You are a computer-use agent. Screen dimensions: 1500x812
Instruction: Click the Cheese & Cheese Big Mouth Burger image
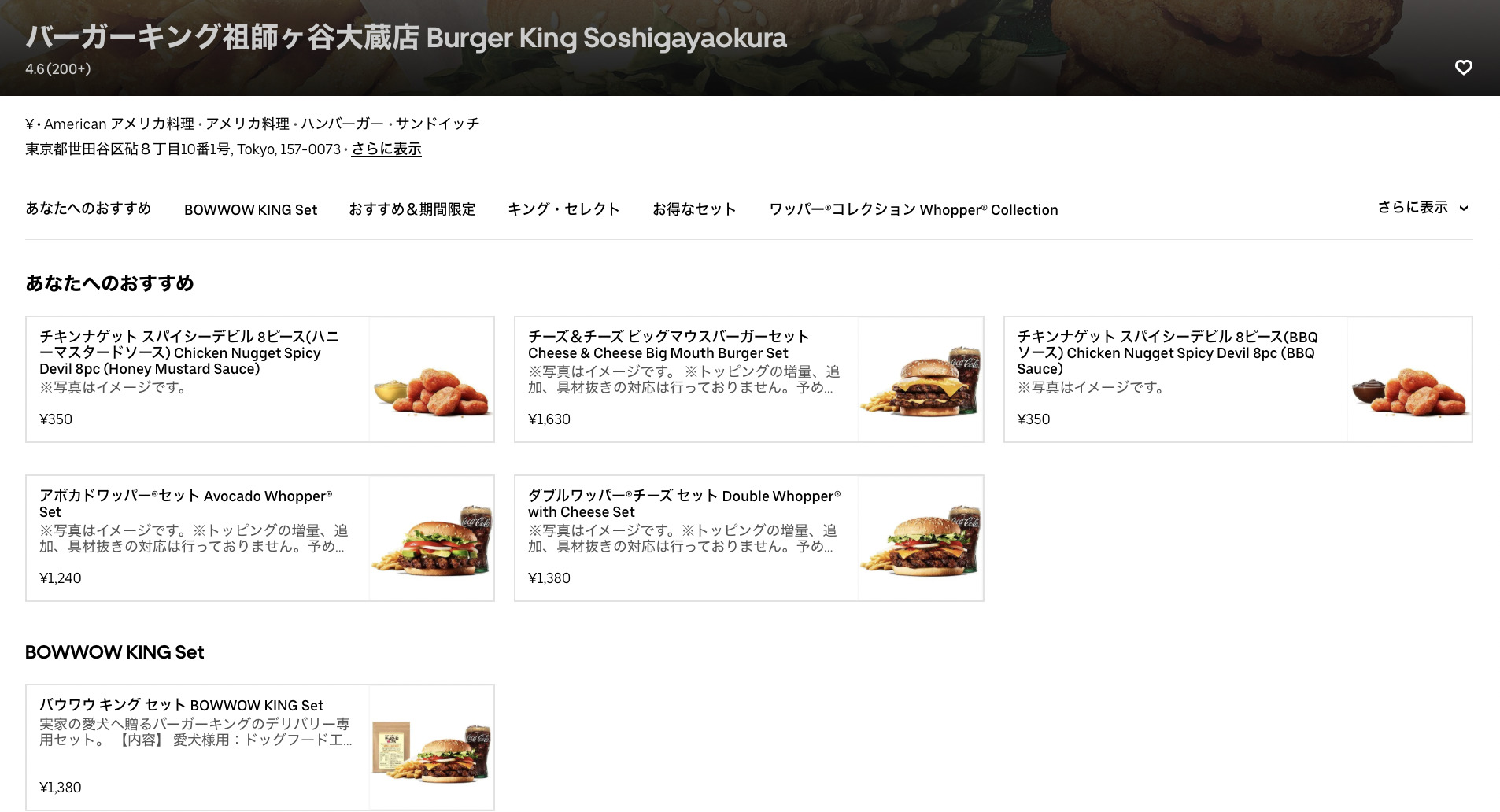[x=920, y=379]
